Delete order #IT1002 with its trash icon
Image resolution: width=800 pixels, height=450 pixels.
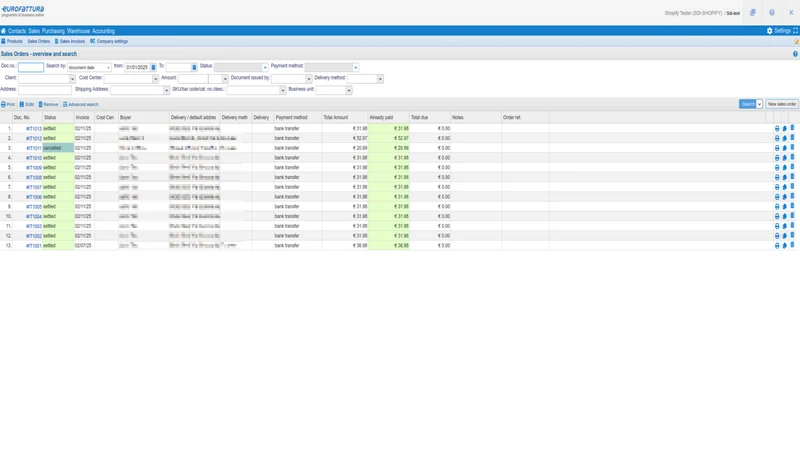[x=792, y=235]
